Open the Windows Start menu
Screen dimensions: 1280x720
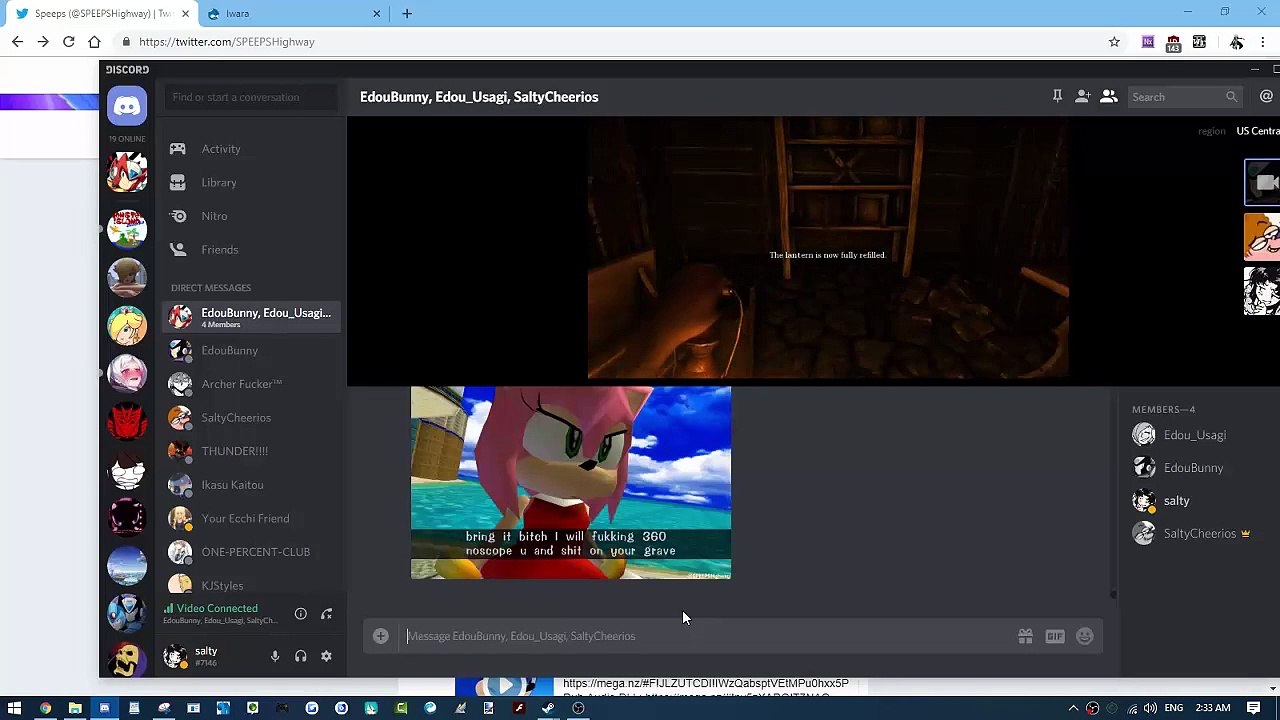15,708
